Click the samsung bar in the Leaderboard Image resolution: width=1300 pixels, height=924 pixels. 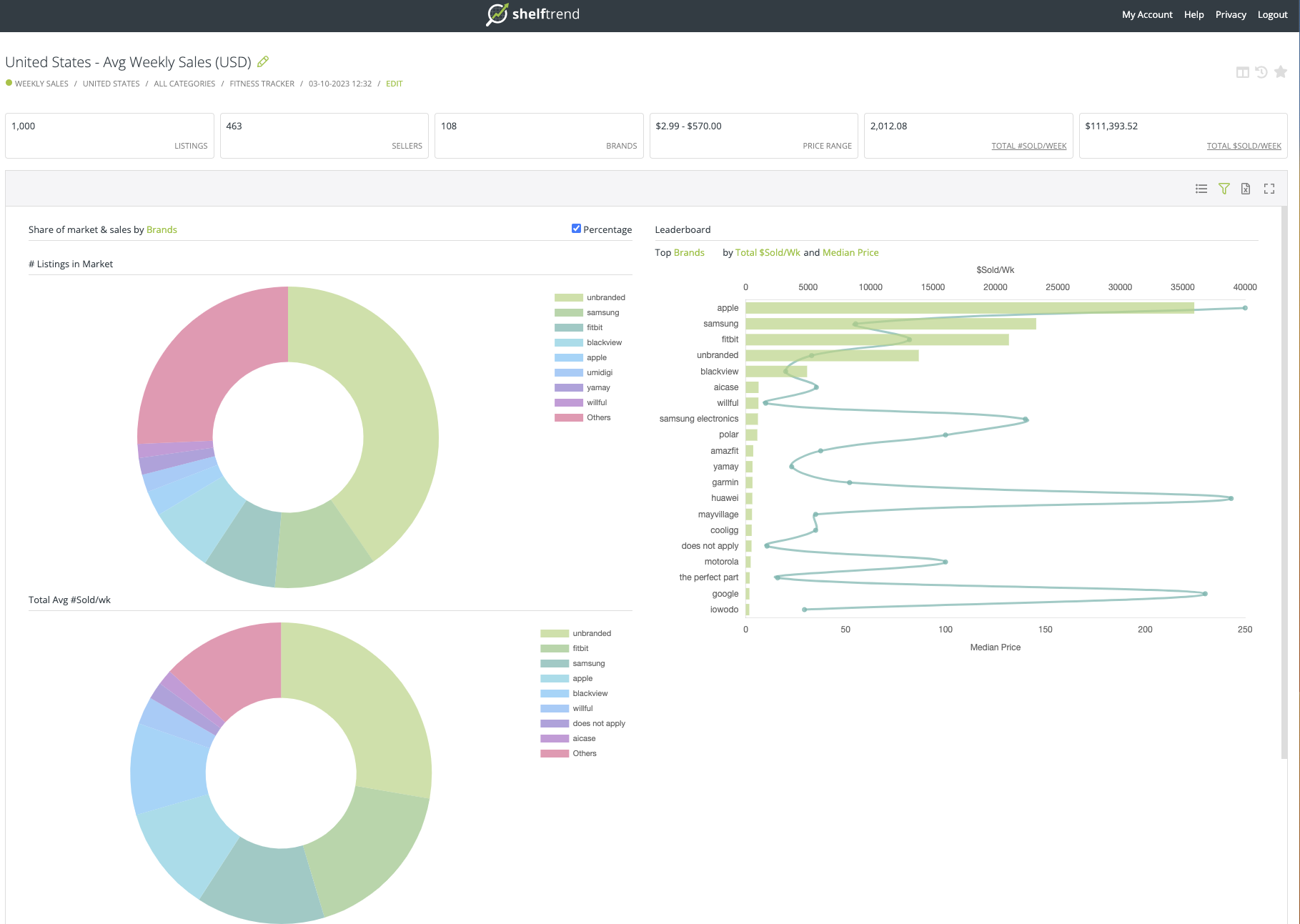point(890,324)
